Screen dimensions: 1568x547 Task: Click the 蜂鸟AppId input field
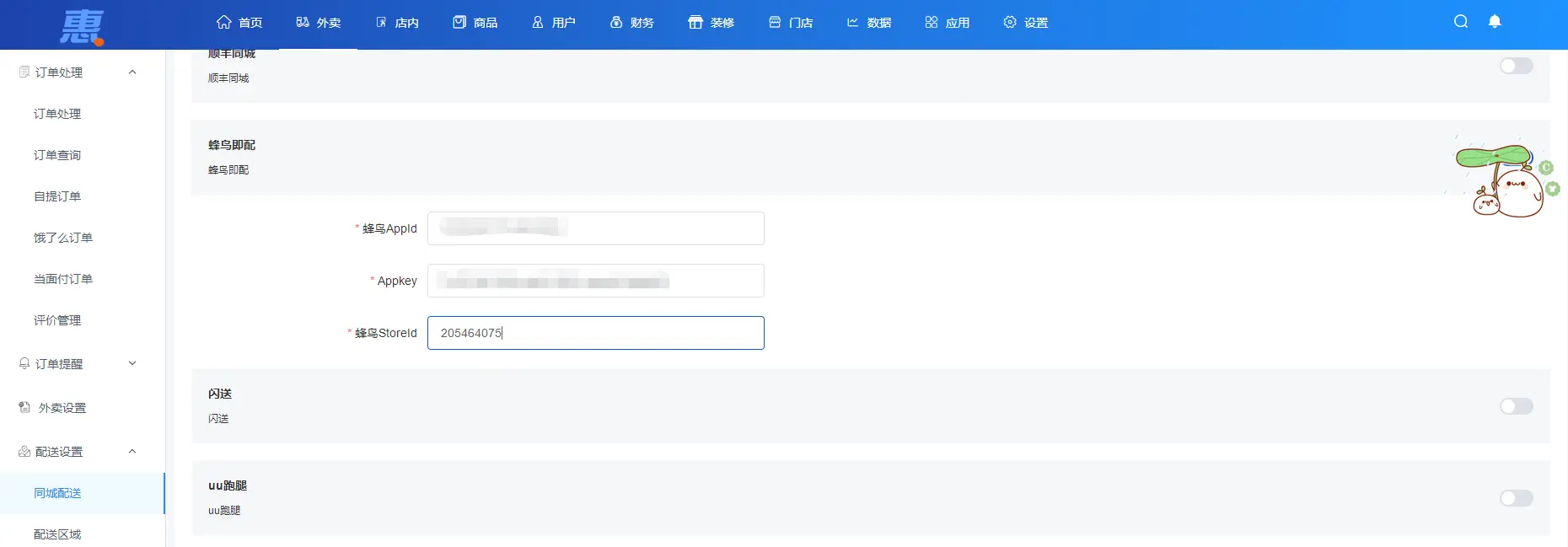point(595,228)
